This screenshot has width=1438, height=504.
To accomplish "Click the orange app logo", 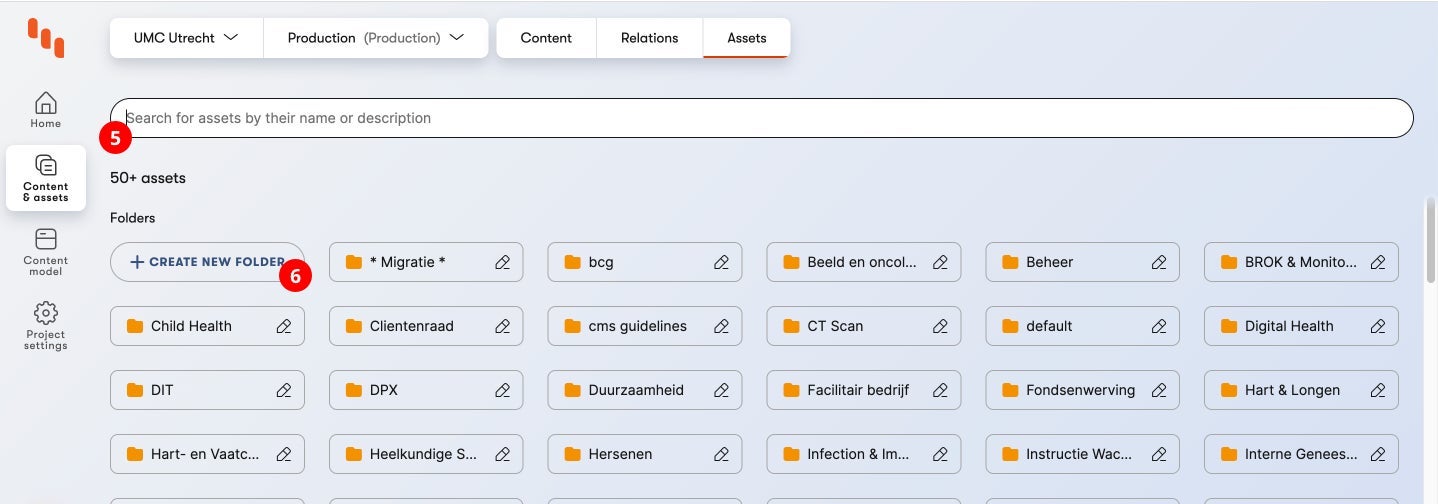I will (46, 38).
